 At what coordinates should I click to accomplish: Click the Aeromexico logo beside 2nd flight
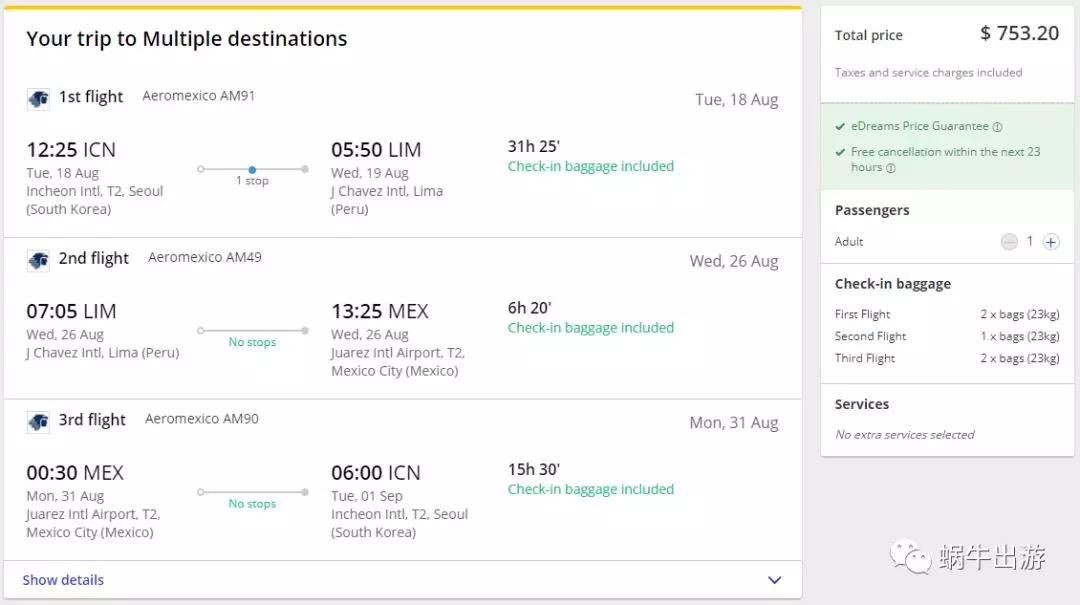coord(38,260)
